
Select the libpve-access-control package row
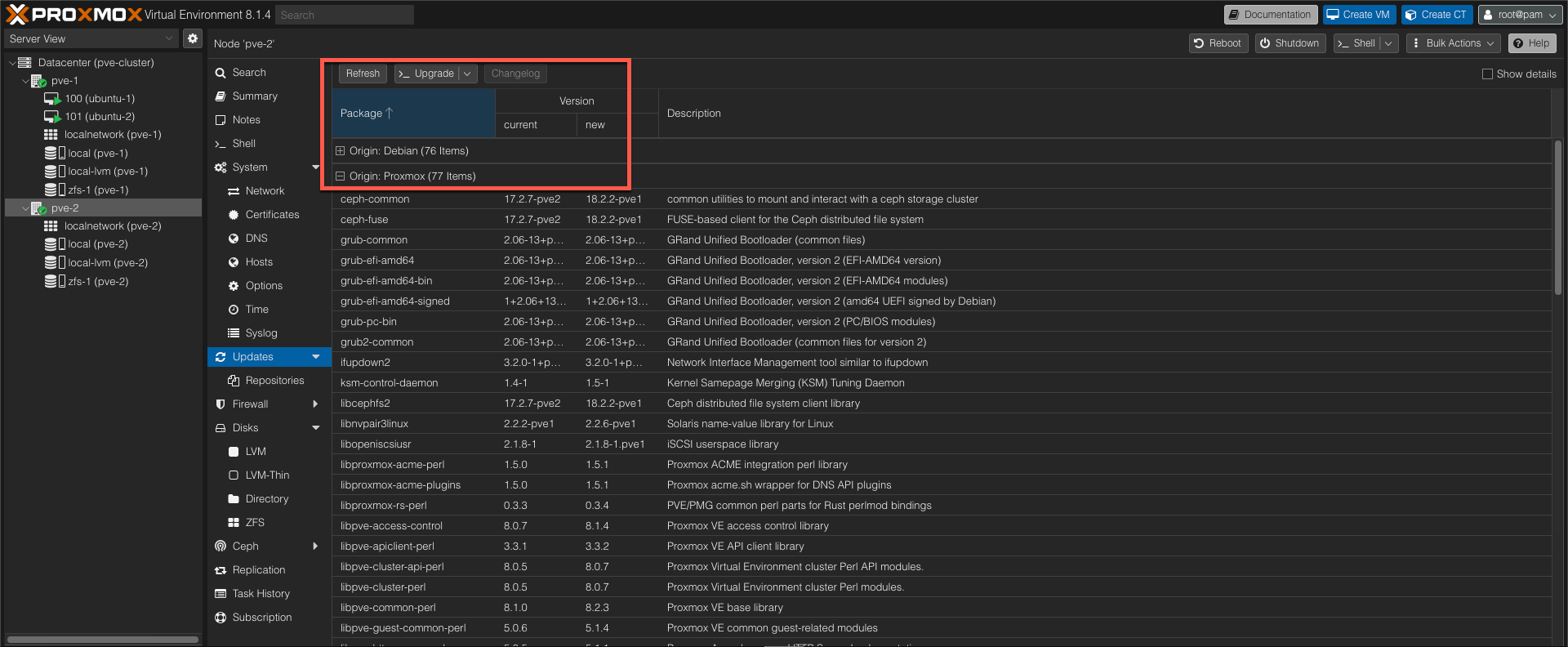[942, 526]
